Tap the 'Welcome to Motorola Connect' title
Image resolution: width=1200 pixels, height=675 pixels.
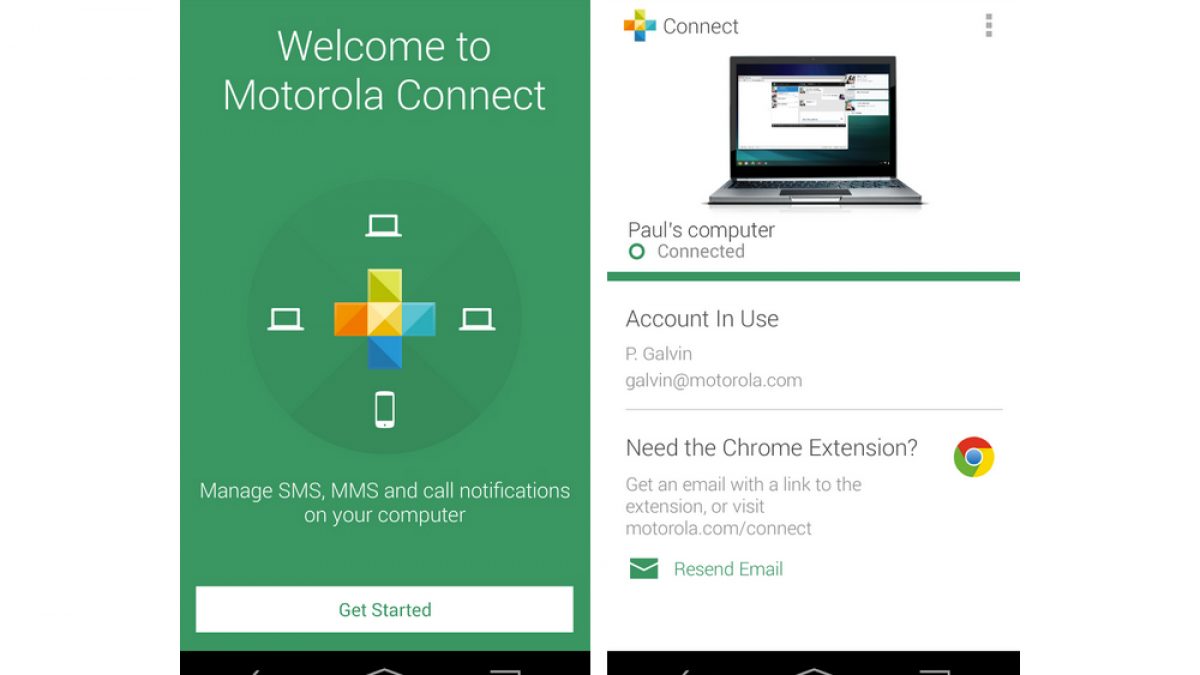[x=384, y=71]
